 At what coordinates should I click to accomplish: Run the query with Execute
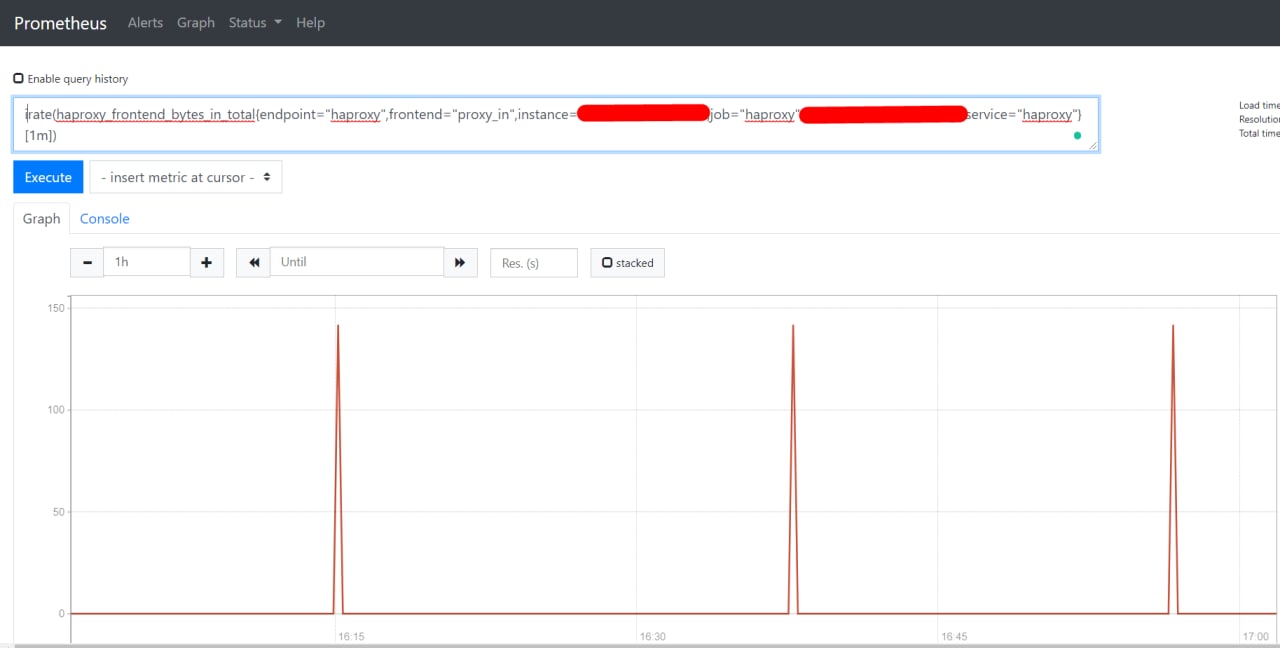[48, 177]
